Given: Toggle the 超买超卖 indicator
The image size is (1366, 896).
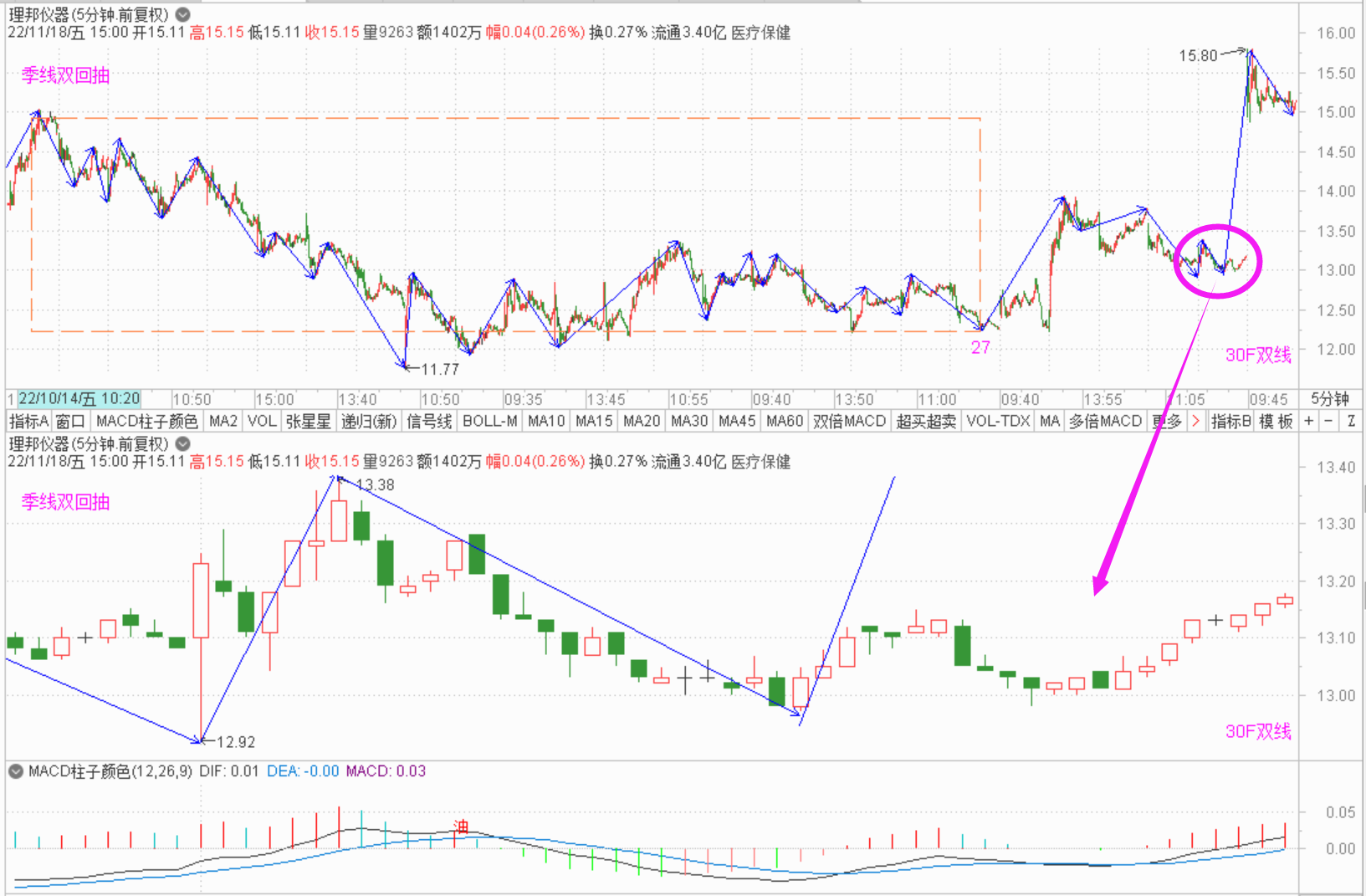Looking at the screenshot, I should (x=926, y=421).
